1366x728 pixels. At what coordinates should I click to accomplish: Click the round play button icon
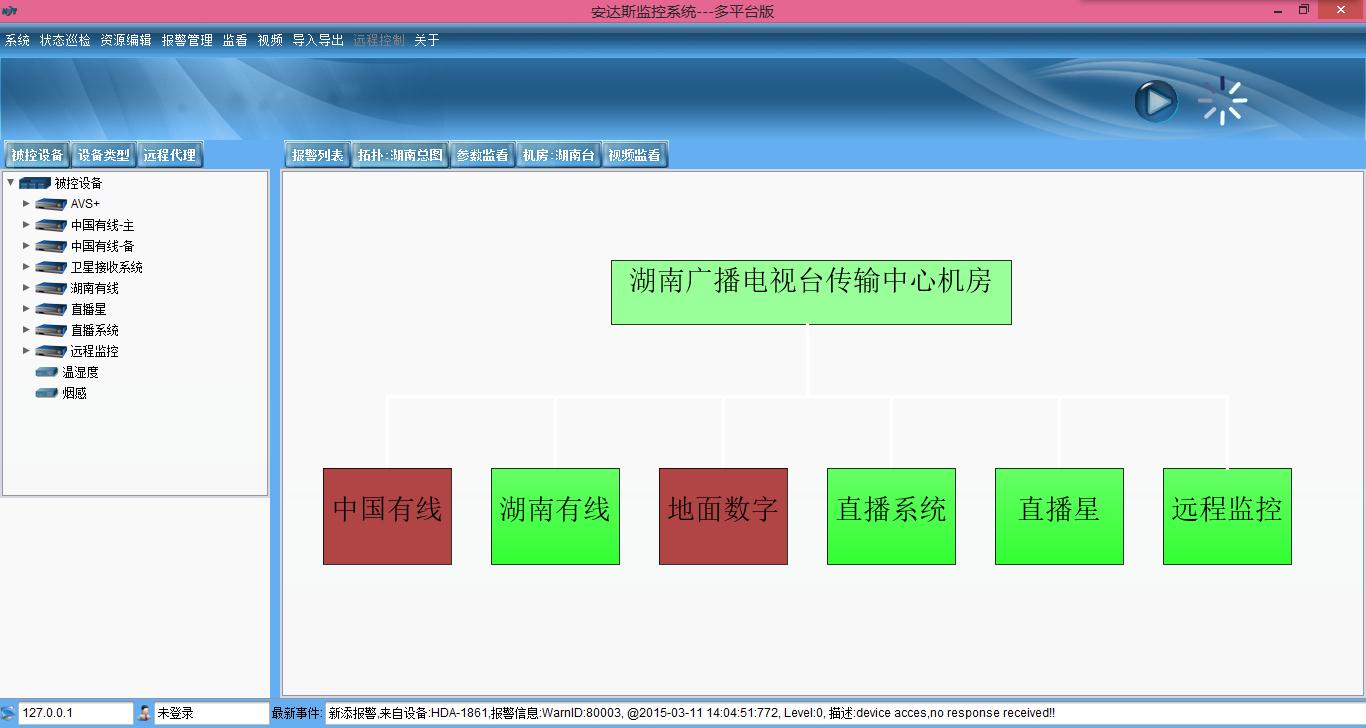click(1156, 102)
